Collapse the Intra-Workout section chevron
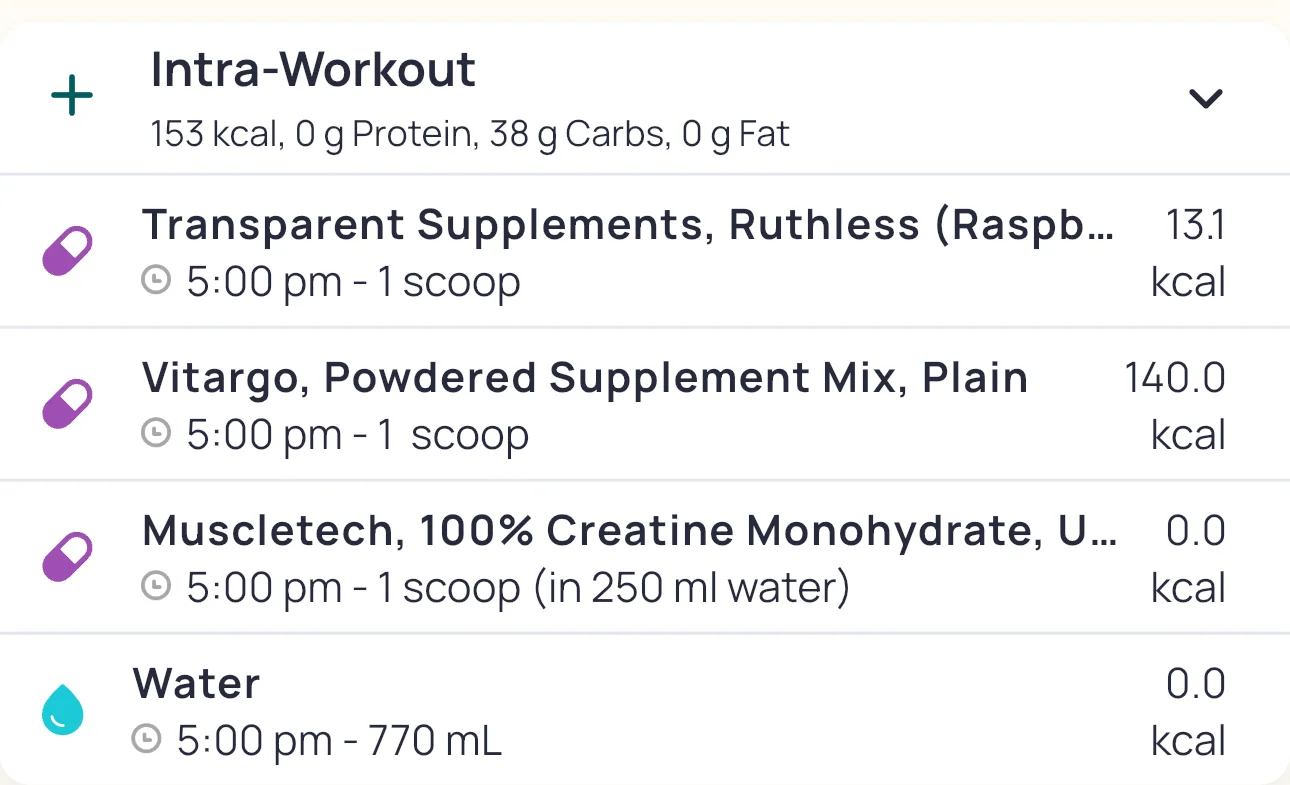This screenshot has height=785, width=1290. pyautogui.click(x=1205, y=98)
